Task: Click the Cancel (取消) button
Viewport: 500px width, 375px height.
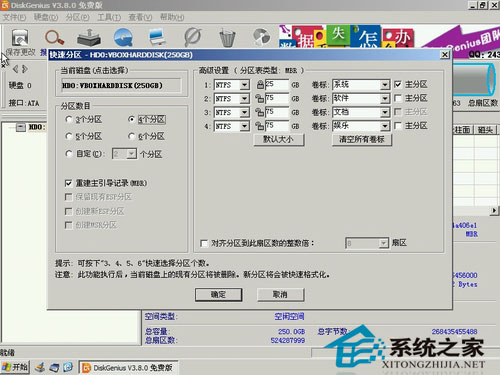Action: pos(280,295)
